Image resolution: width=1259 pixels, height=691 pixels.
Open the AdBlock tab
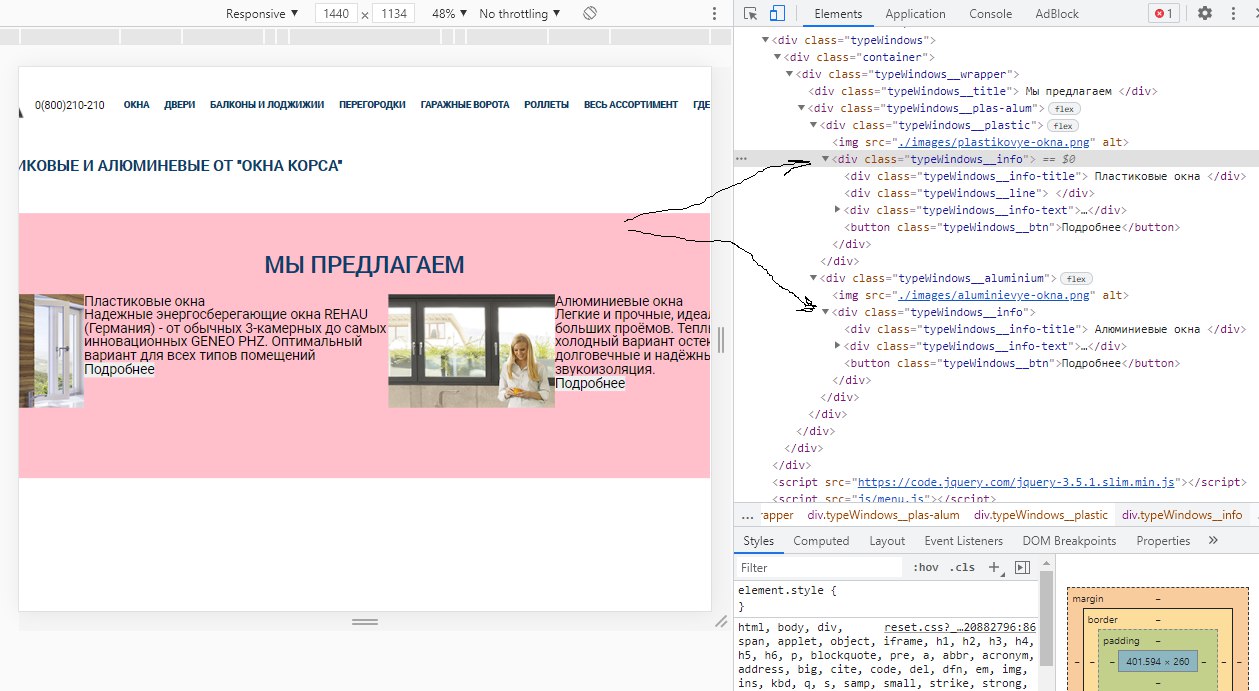(1057, 14)
